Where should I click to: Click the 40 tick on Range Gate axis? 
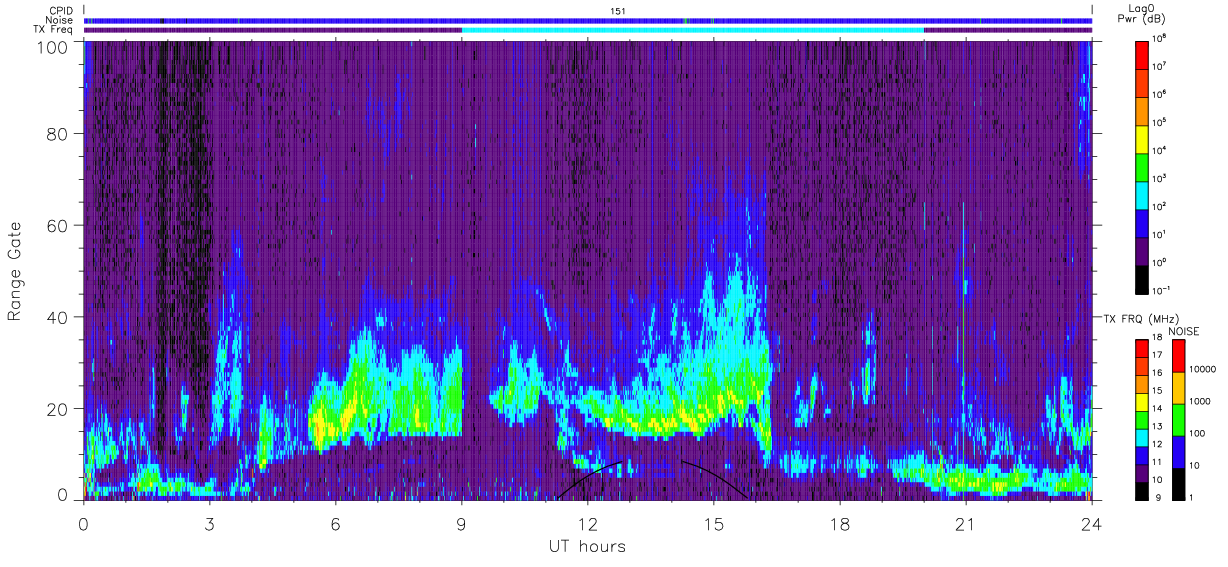coord(59,317)
